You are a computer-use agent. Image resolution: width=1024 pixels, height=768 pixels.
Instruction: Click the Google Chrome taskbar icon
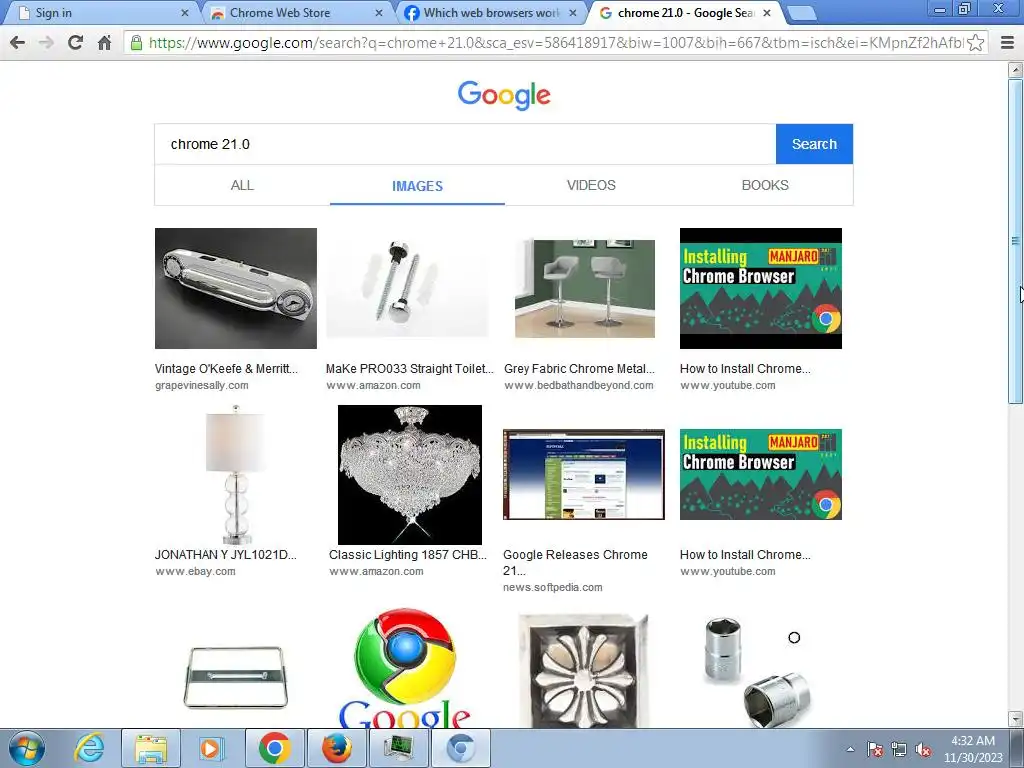pyautogui.click(x=275, y=748)
